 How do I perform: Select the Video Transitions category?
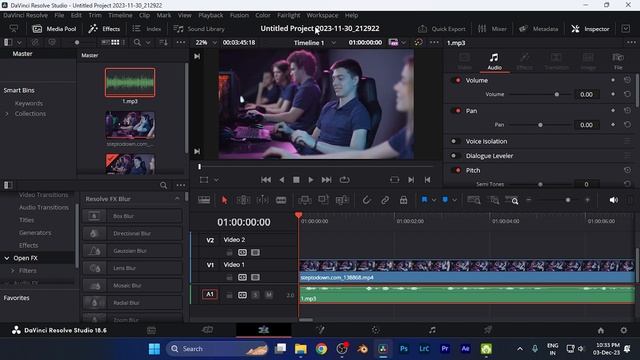pos(44,195)
